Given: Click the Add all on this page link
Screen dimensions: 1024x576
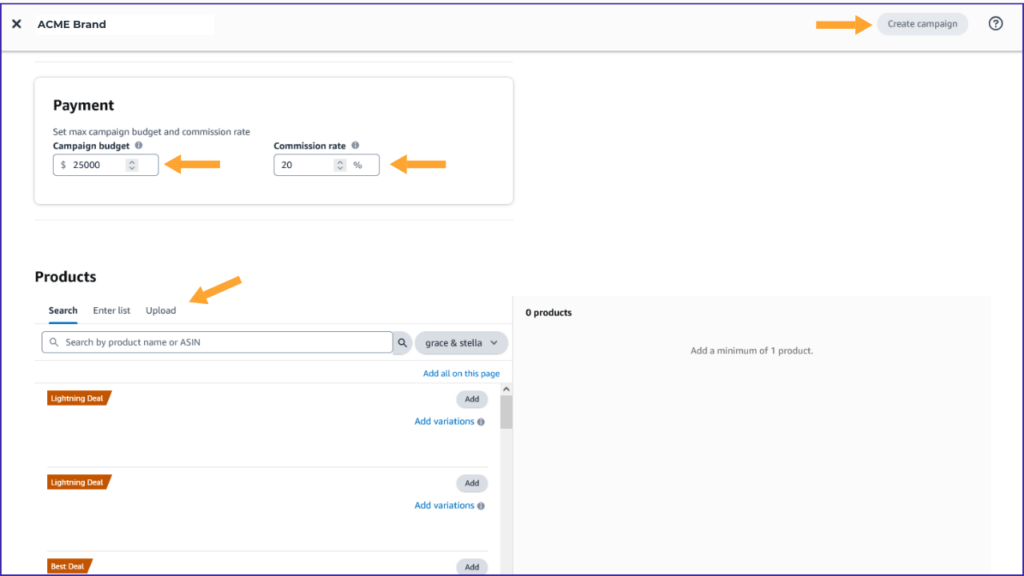Looking at the screenshot, I should (x=461, y=372).
